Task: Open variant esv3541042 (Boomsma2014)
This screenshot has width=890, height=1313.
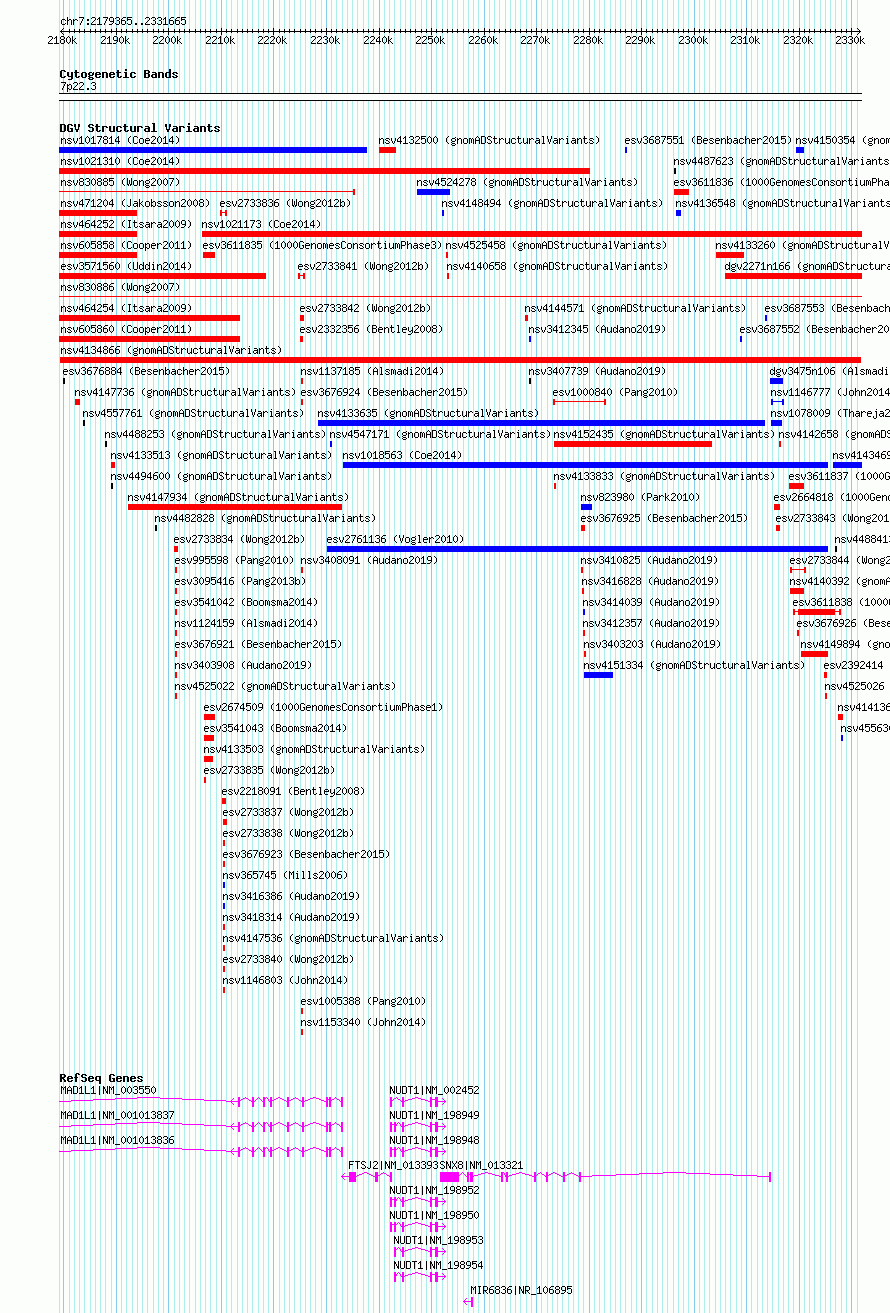Action: pos(246,602)
